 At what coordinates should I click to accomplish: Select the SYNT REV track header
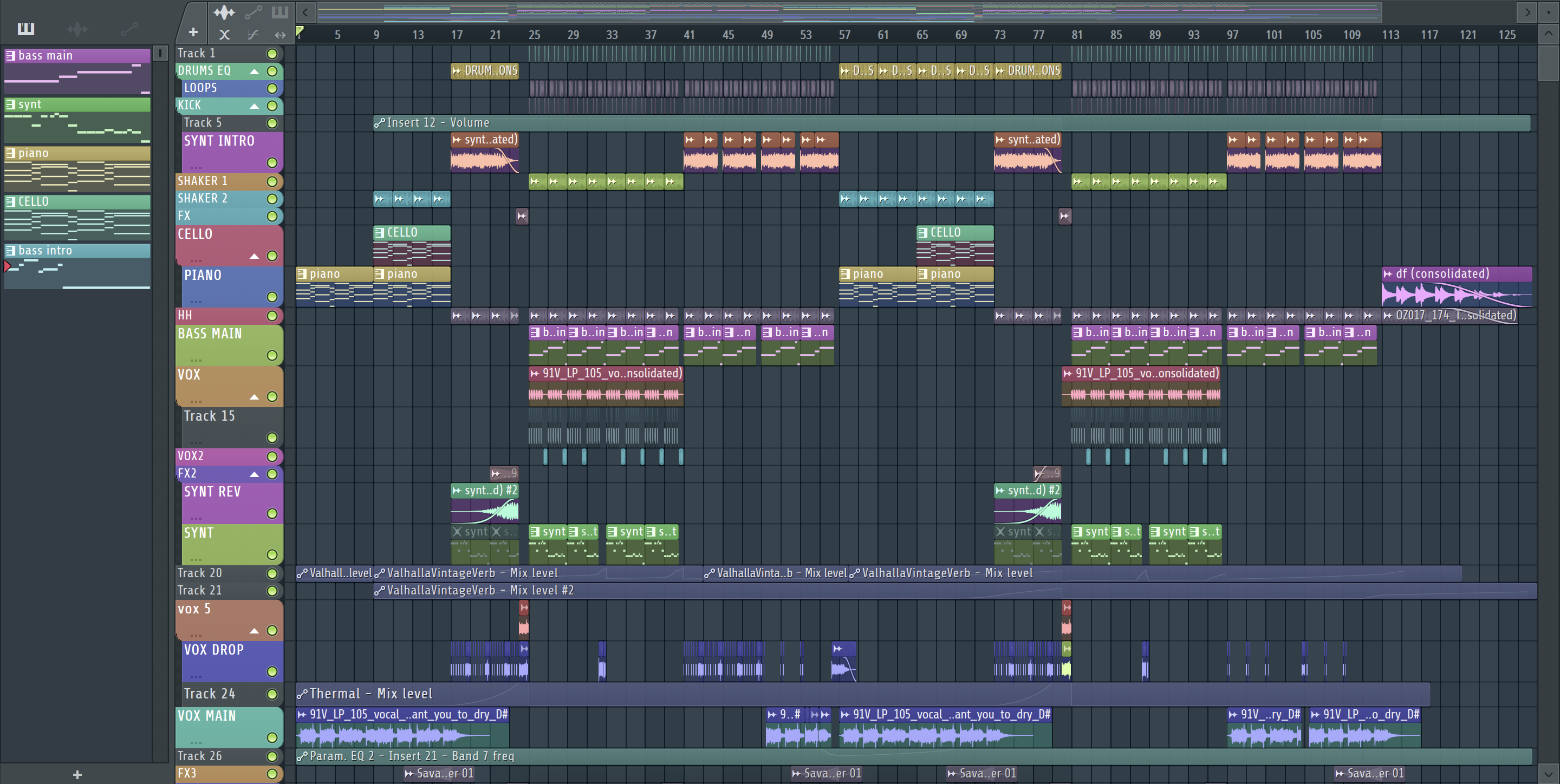click(232, 503)
